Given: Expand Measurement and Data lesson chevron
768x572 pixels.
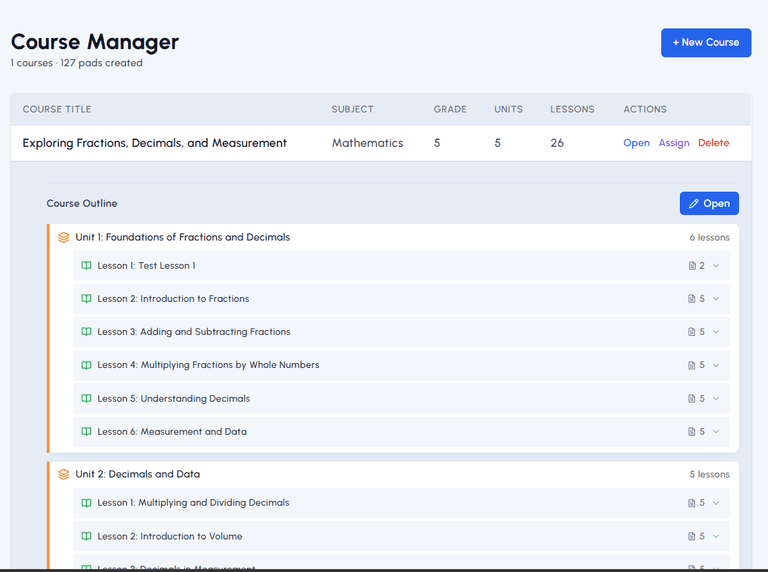Looking at the screenshot, I should pos(716,431).
